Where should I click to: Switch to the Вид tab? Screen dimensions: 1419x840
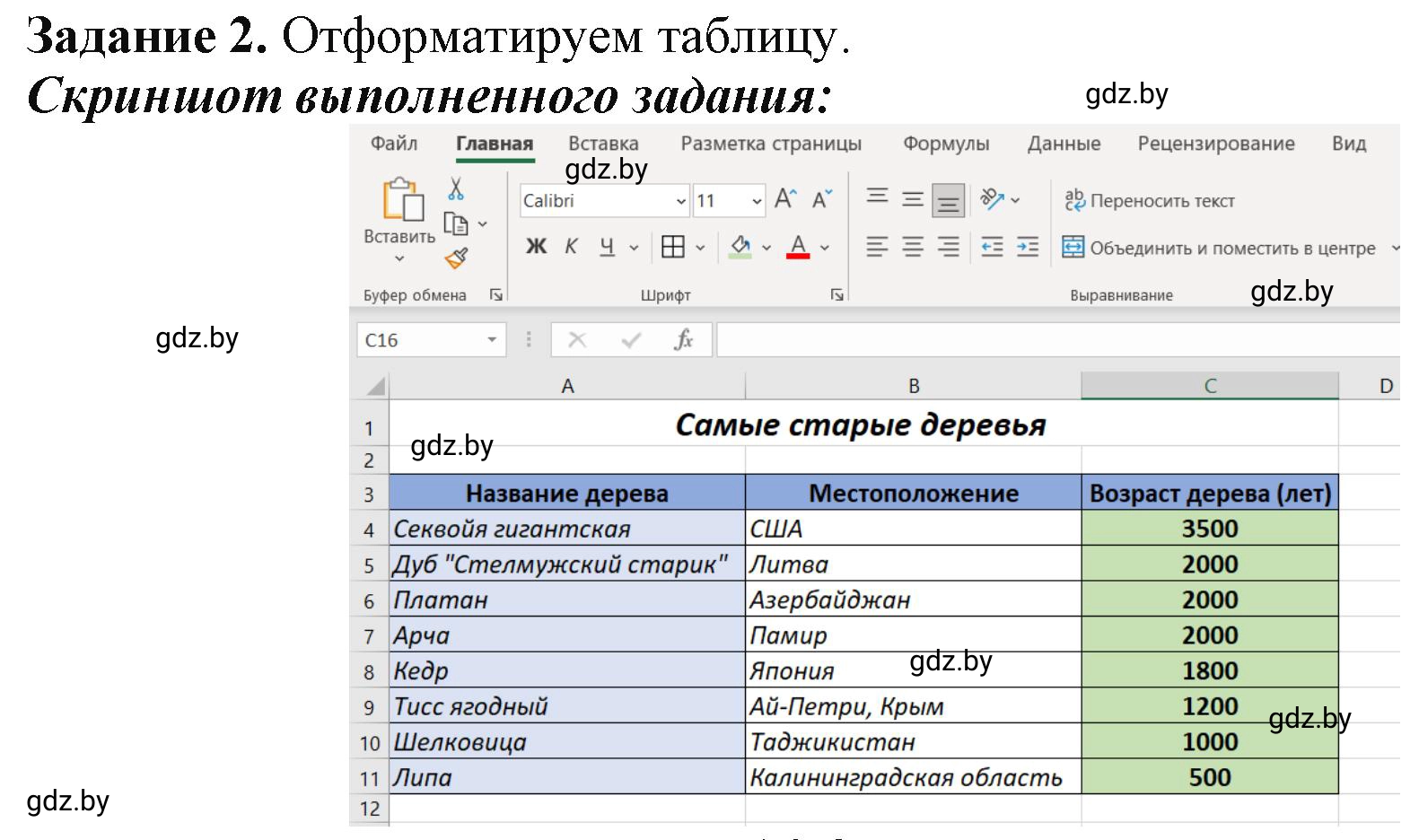(x=1349, y=144)
